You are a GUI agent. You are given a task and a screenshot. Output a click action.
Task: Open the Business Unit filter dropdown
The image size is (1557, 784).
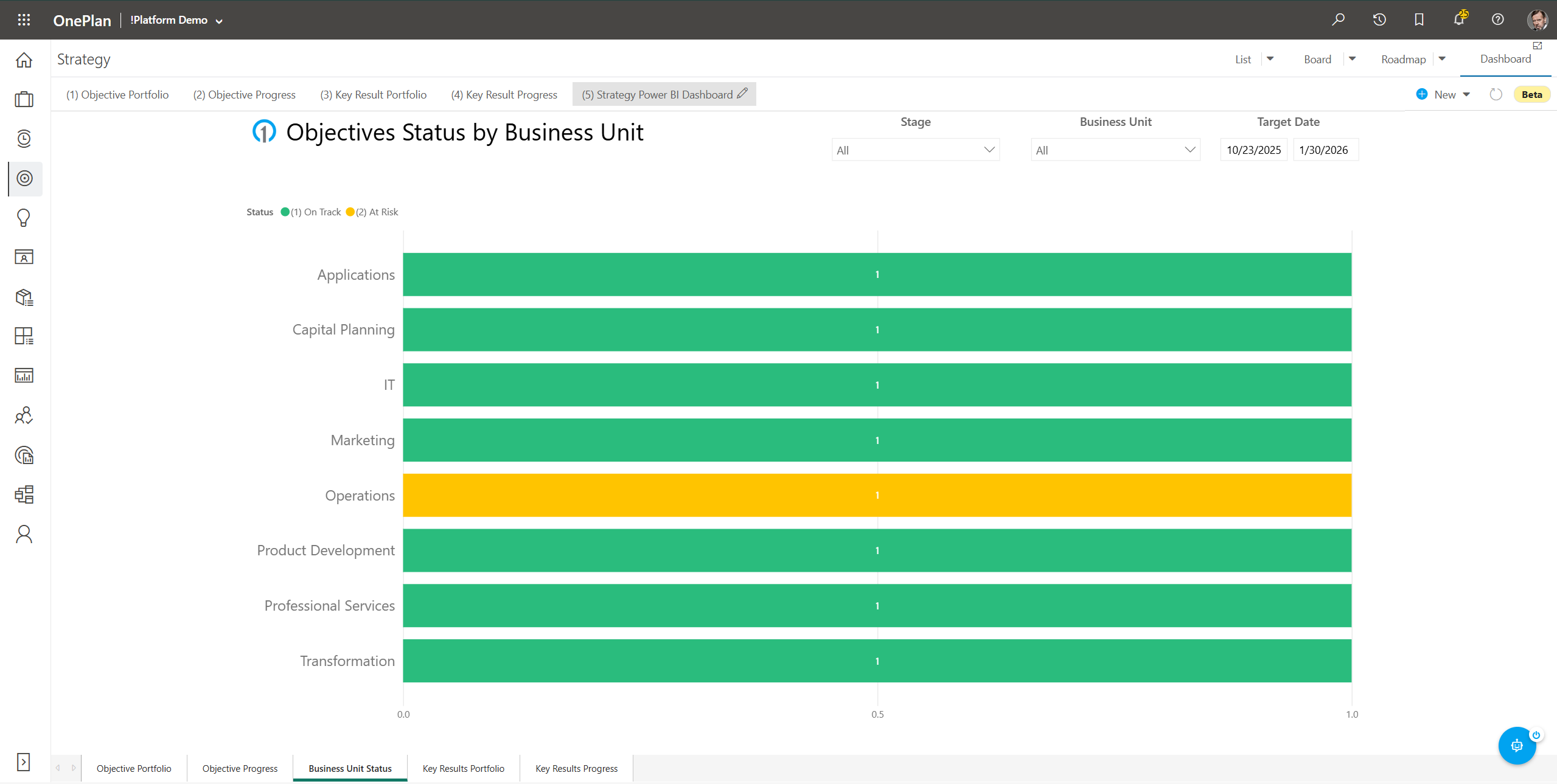click(1115, 150)
